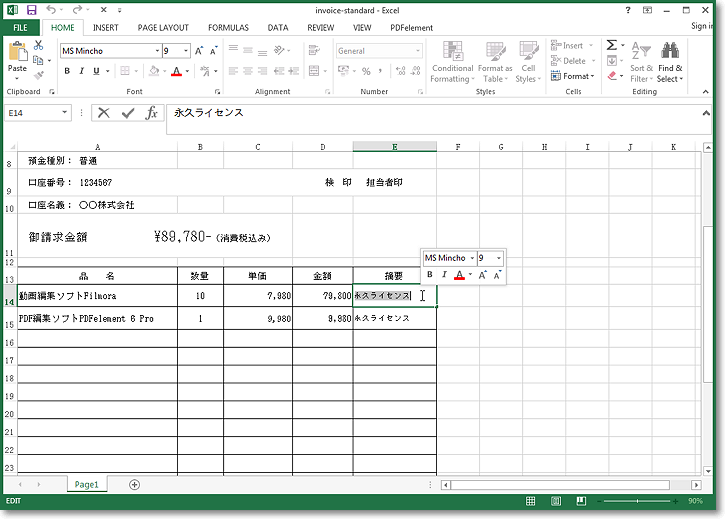Switch to the PDFelement tab
Screen dimensions: 725x519
point(412,28)
